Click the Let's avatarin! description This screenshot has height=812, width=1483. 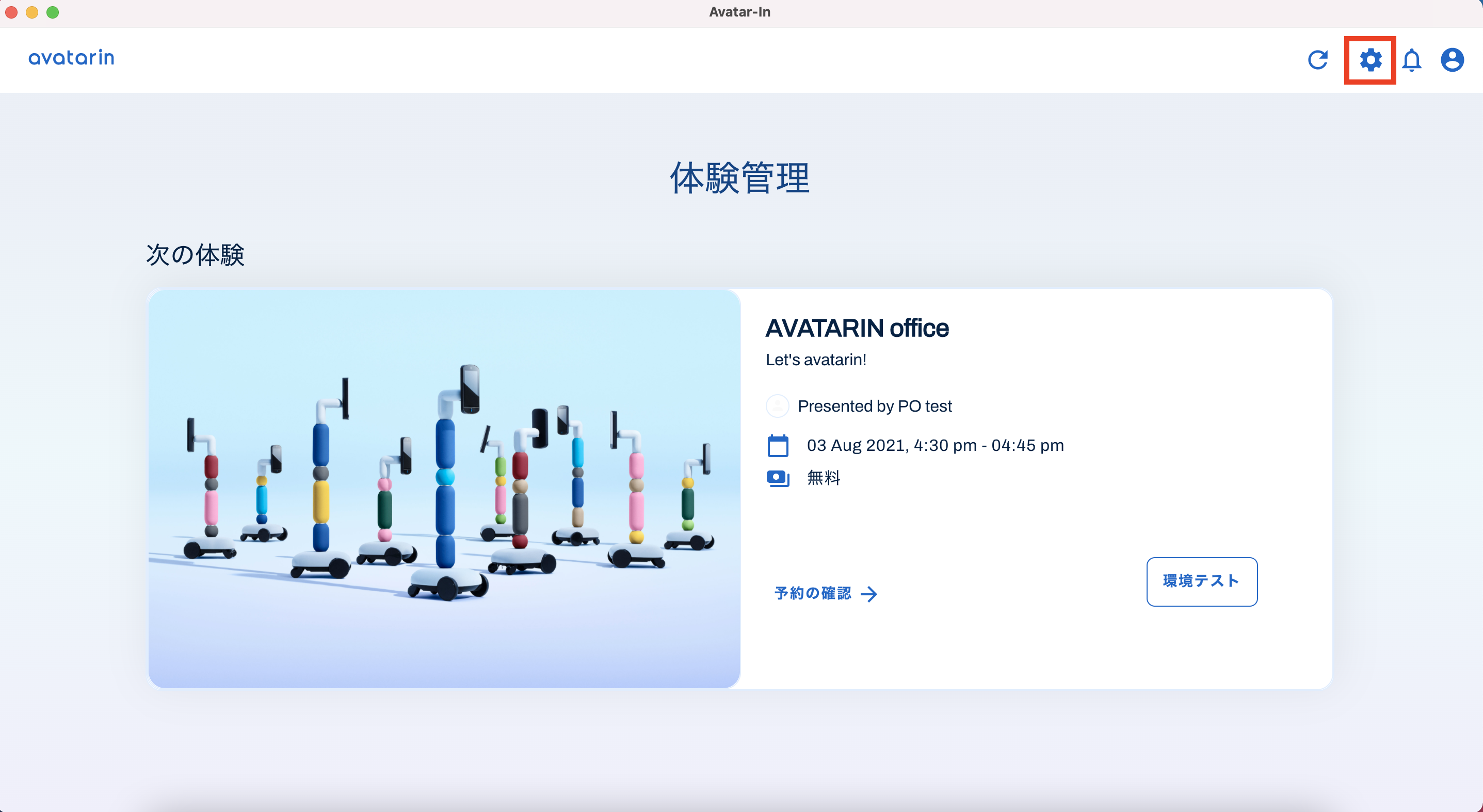pyautogui.click(x=816, y=360)
